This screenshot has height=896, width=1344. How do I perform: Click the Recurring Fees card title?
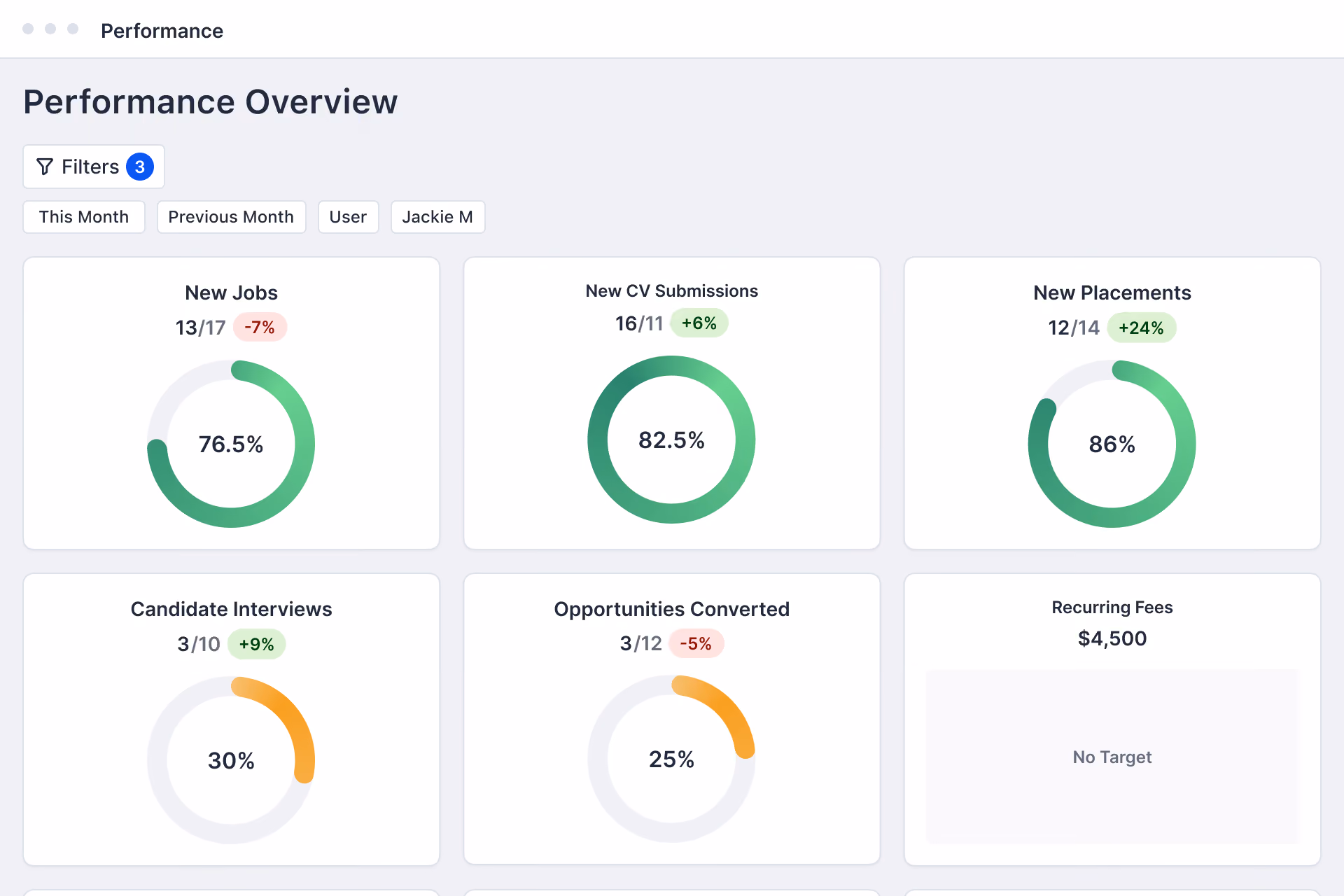pyautogui.click(x=1112, y=607)
